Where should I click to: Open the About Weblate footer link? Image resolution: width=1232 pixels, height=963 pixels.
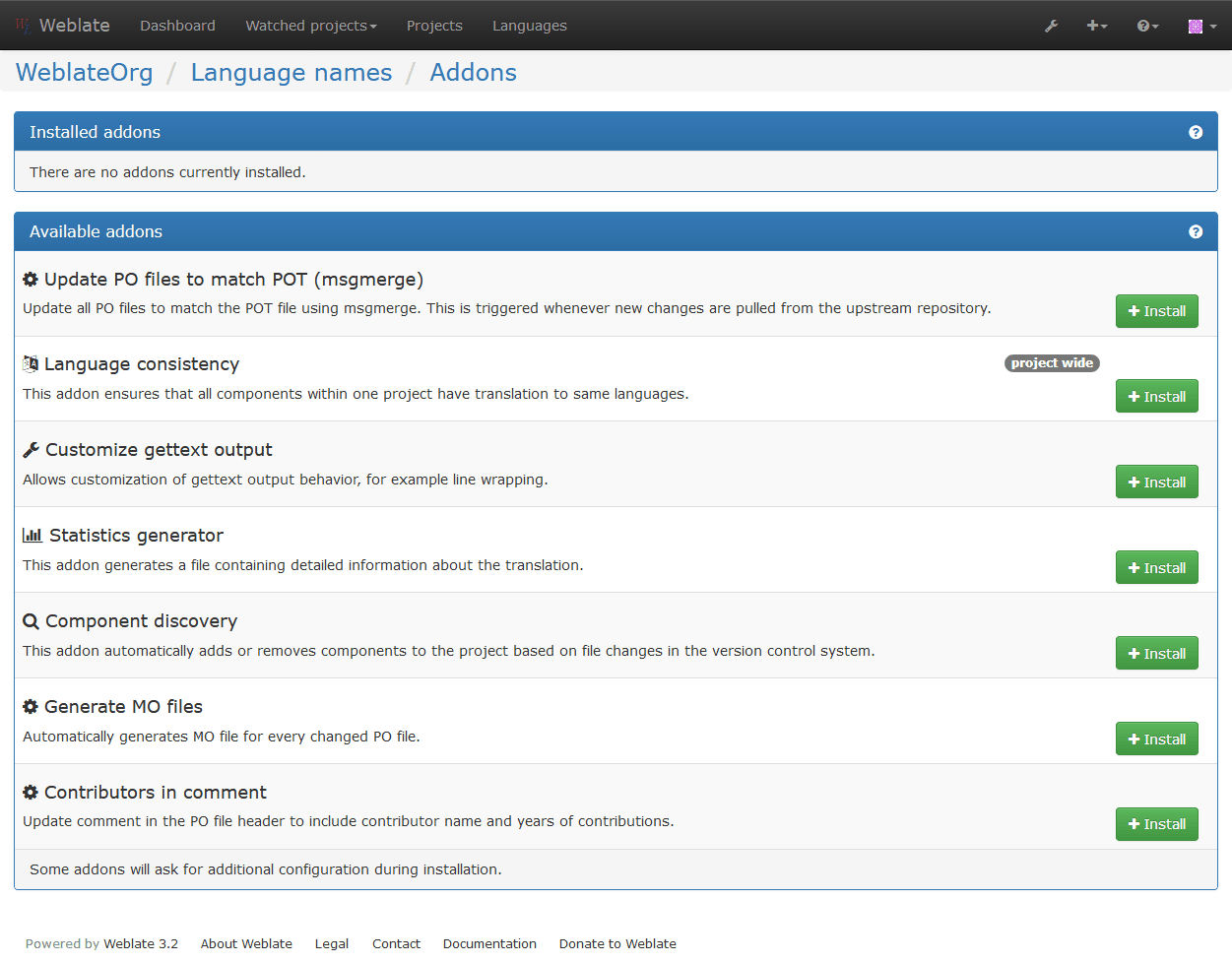[x=246, y=943]
